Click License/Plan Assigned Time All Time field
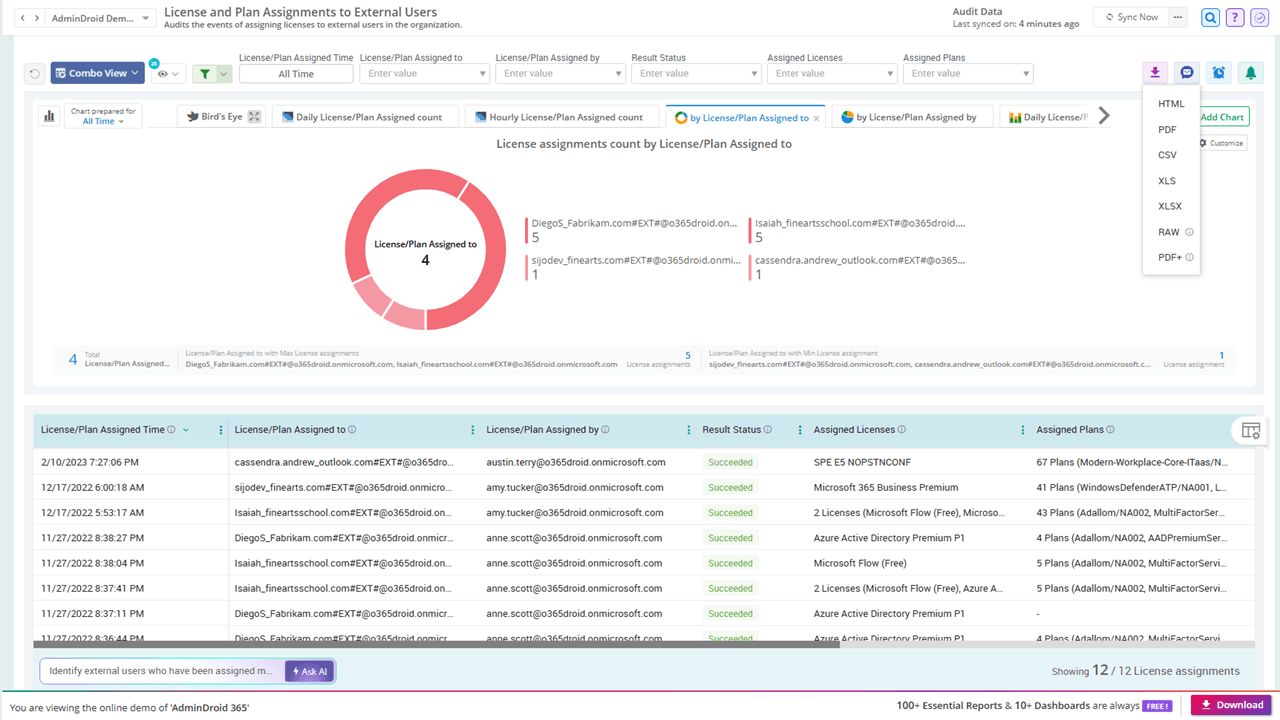 296,73
